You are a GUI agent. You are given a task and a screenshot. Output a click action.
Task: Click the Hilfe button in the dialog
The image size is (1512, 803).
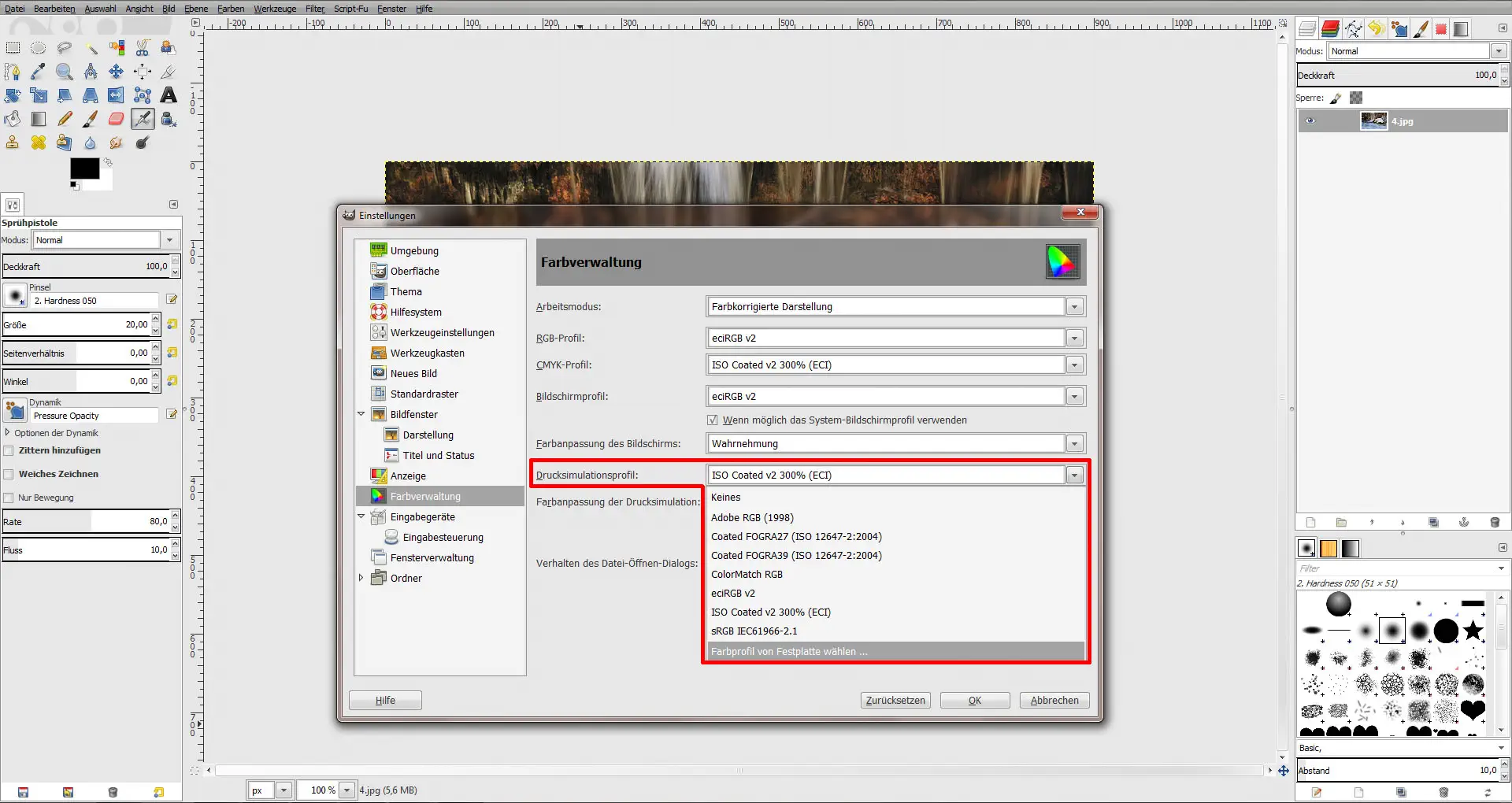pyautogui.click(x=385, y=700)
